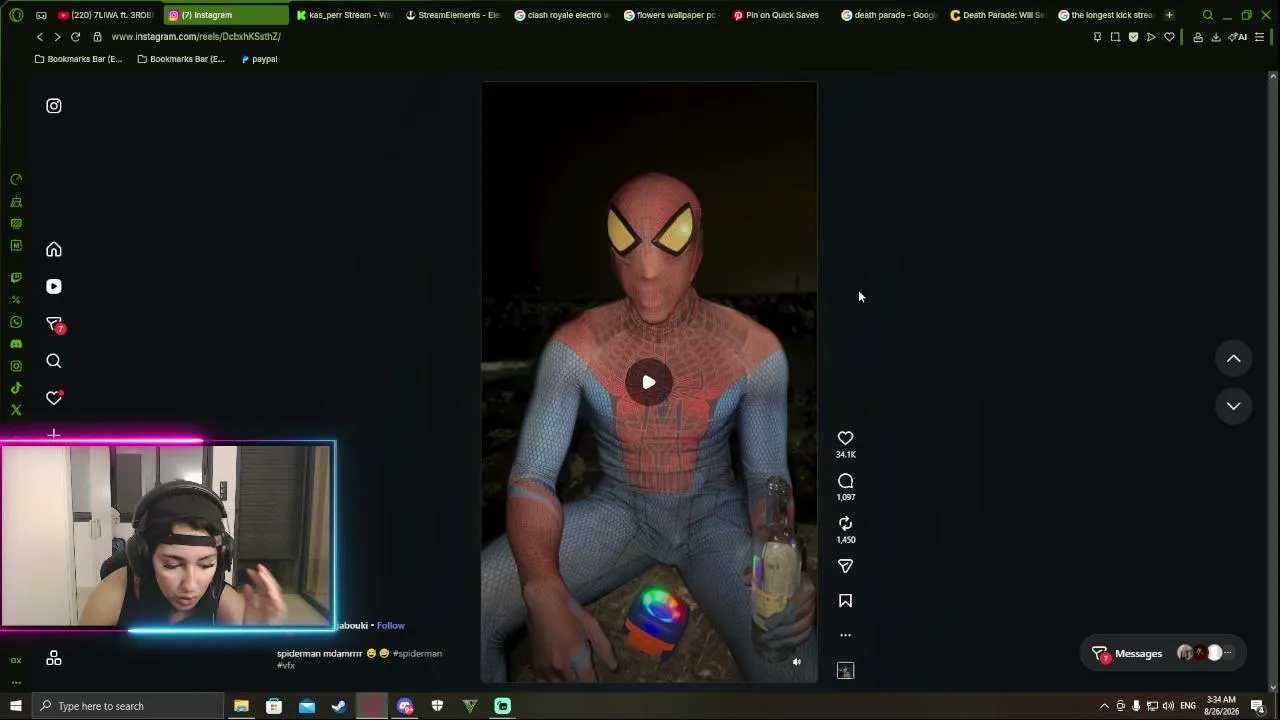Image resolution: width=1280 pixels, height=720 pixels.
Task: Open the Reels icon in Instagram sidebar
Action: point(54,287)
